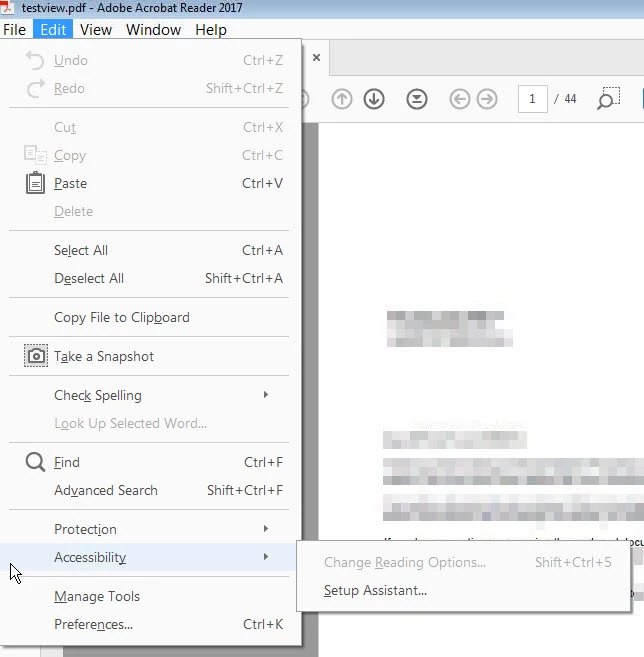Choose Paste from Edit menu
Viewport: 644px width, 657px height.
coord(150,183)
